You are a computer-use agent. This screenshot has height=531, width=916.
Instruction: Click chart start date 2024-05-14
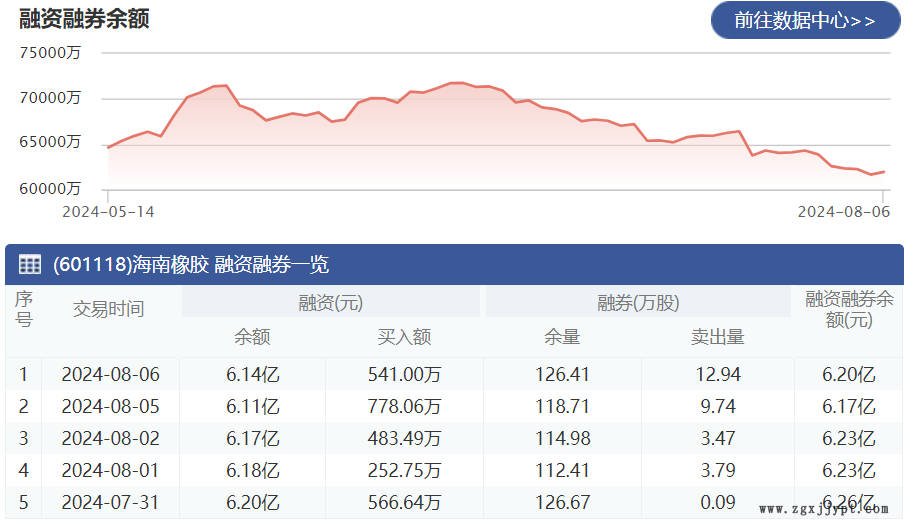coord(109,212)
